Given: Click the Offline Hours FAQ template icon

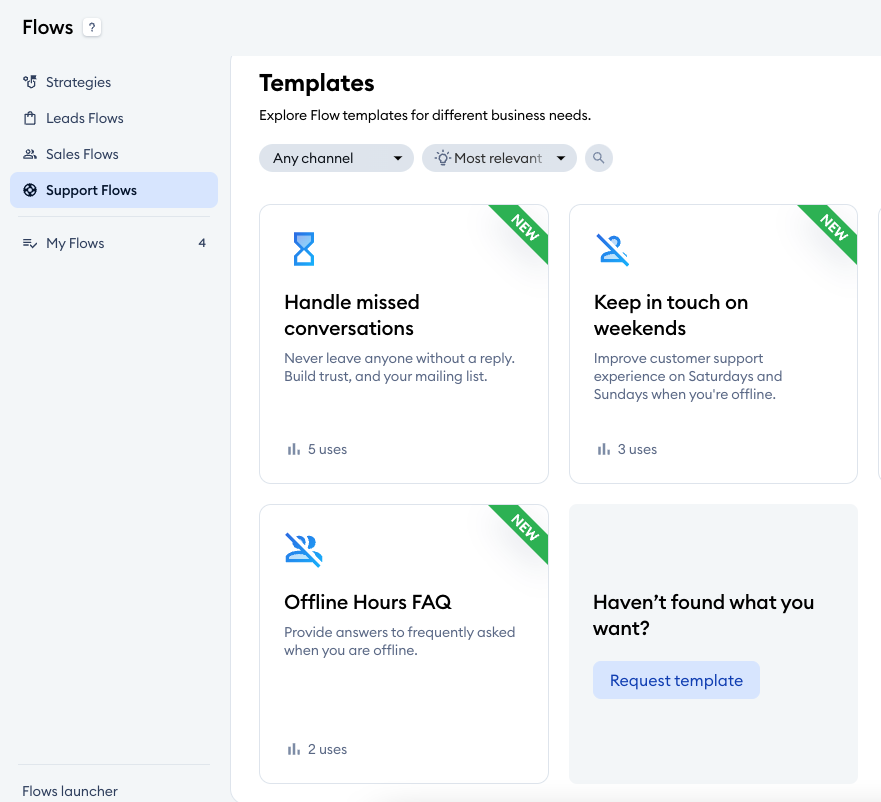Looking at the screenshot, I should pos(304,548).
